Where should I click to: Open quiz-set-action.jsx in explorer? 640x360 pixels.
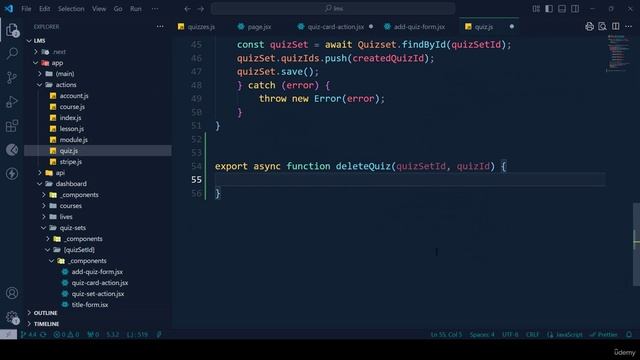click(98, 294)
